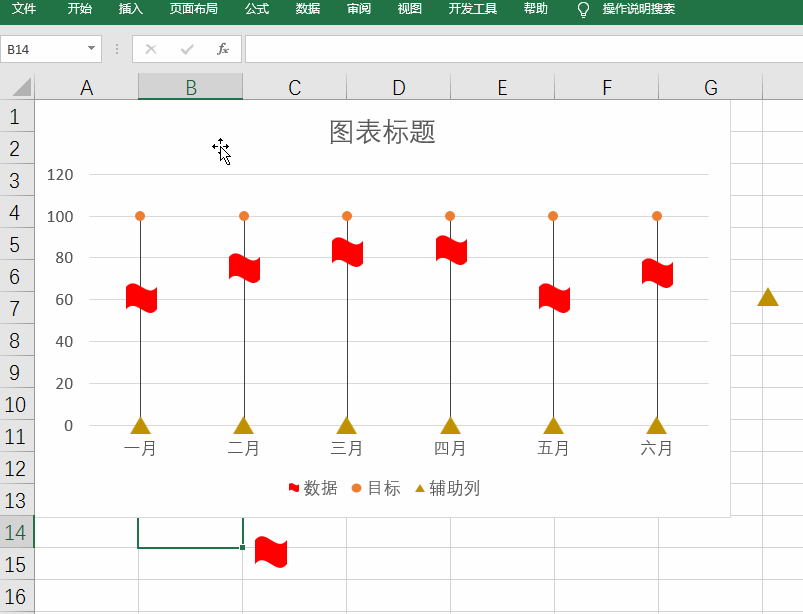Click the red flag marker for 三月
The width and height of the screenshot is (803, 614).
point(347,252)
